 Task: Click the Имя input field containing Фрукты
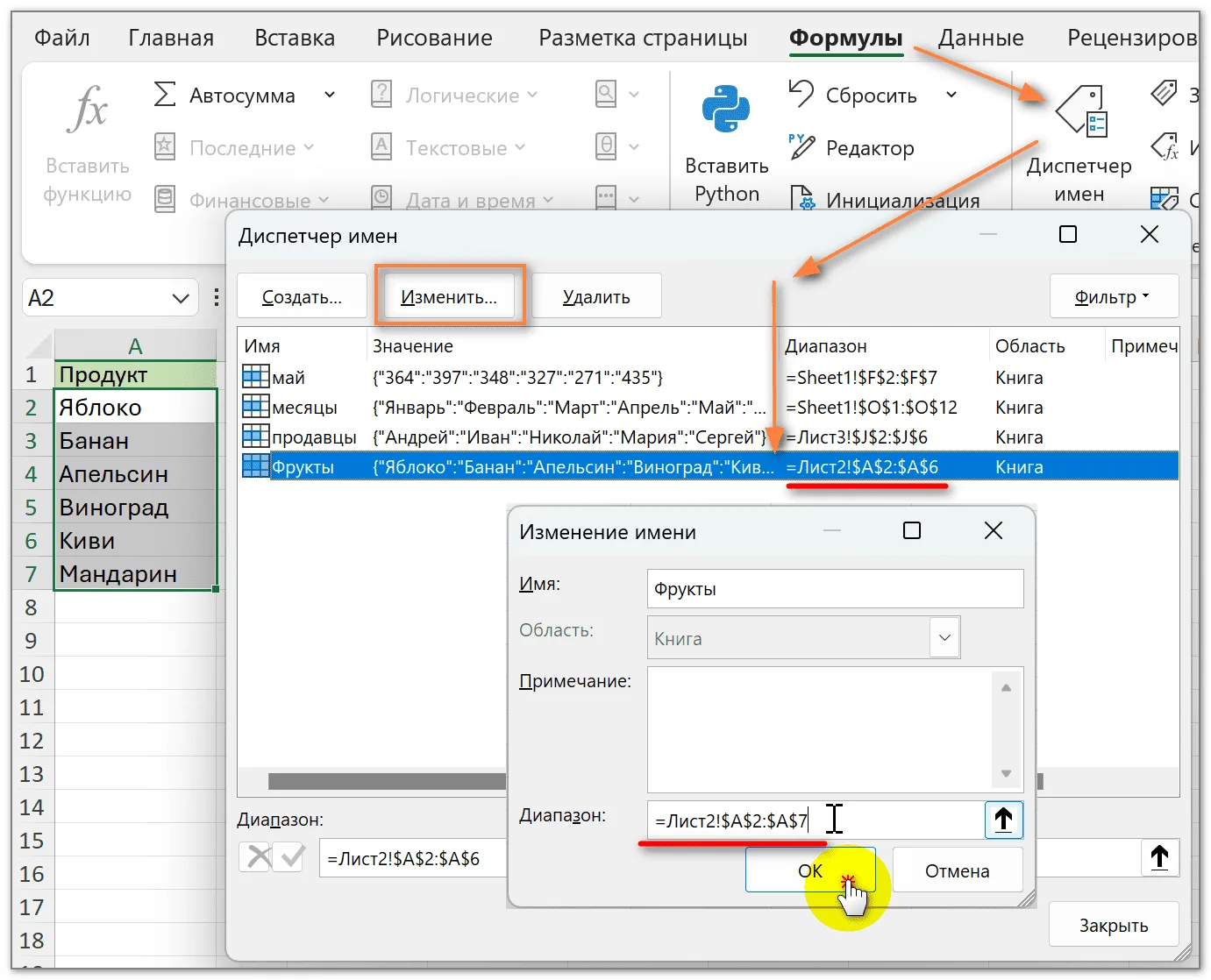pyautogui.click(x=835, y=589)
